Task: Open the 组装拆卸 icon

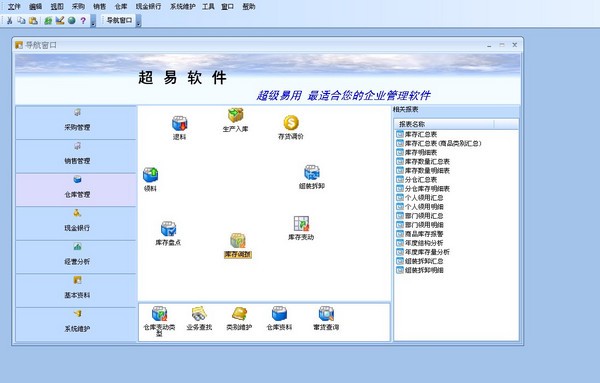Action: click(312, 173)
